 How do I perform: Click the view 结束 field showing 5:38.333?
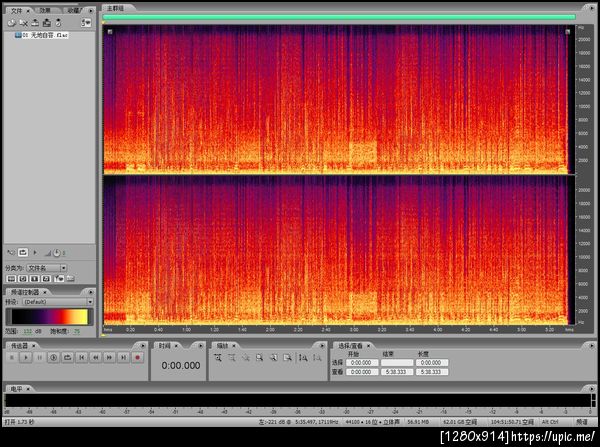coord(396,372)
